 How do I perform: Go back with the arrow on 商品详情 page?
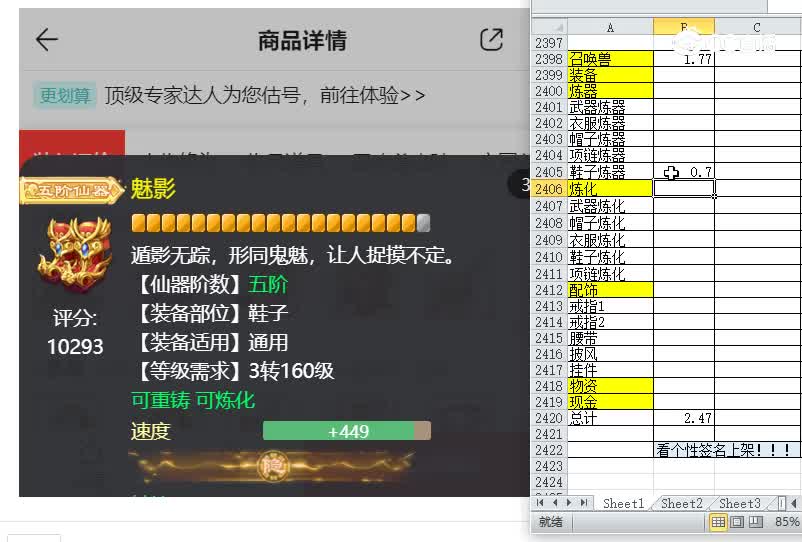[47, 39]
